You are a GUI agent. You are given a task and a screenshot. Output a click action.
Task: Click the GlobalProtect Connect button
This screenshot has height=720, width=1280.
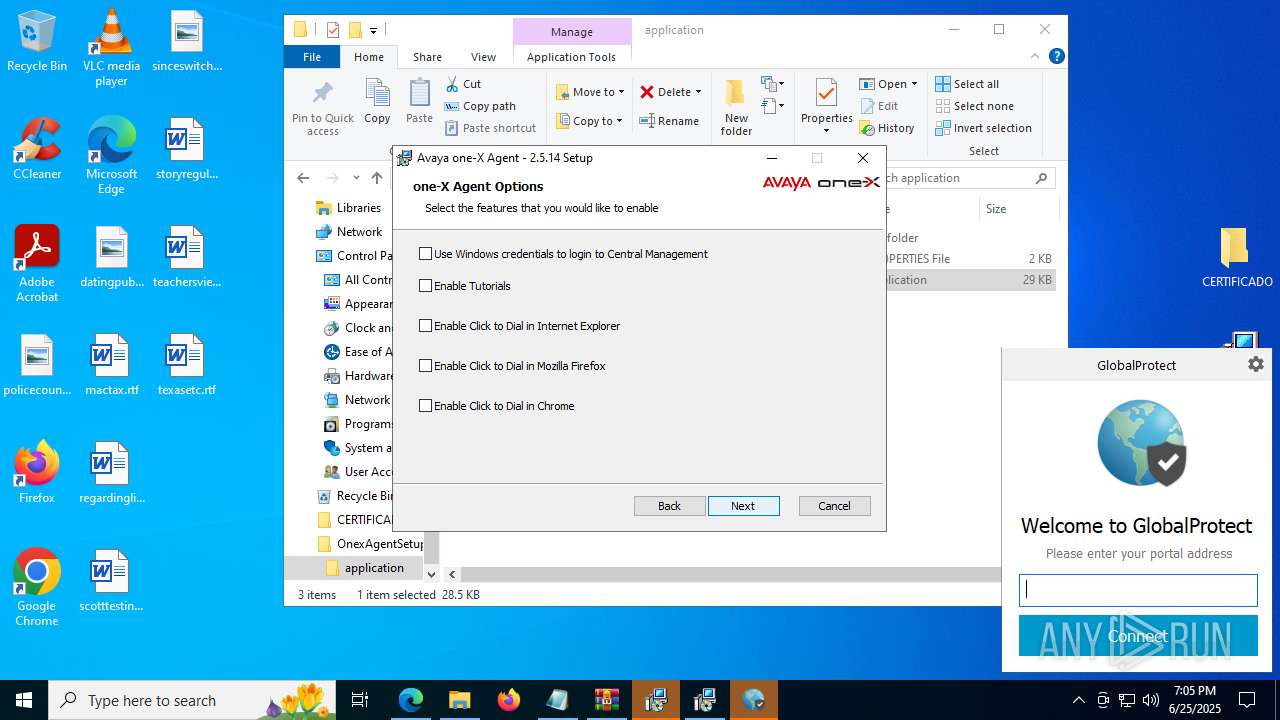[x=1138, y=636]
